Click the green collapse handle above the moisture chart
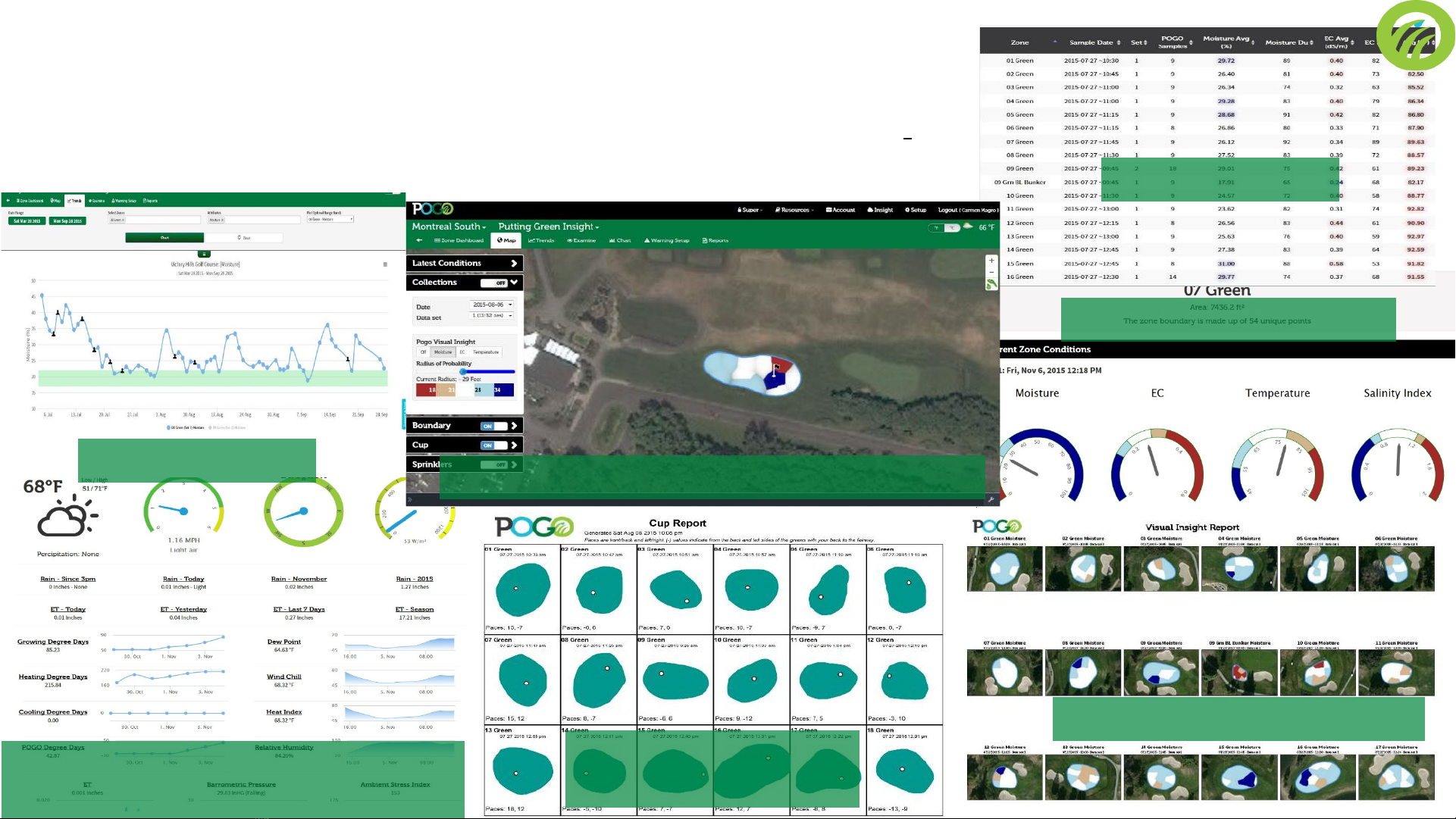Image resolution: width=1456 pixels, height=819 pixels. [x=203, y=254]
